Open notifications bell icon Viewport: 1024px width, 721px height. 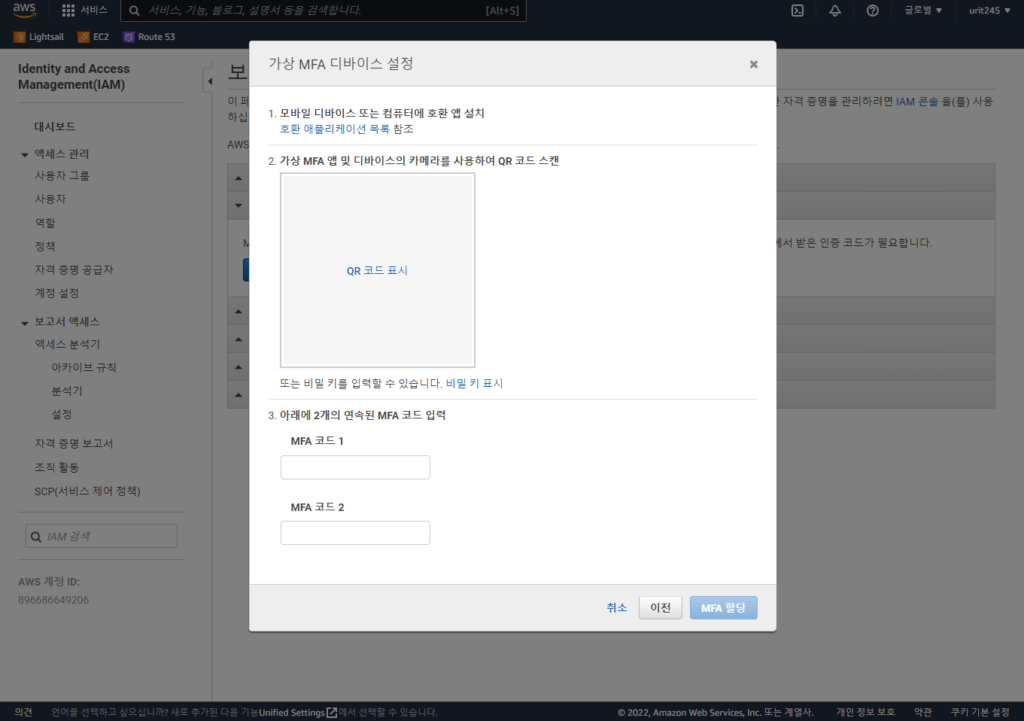(835, 10)
